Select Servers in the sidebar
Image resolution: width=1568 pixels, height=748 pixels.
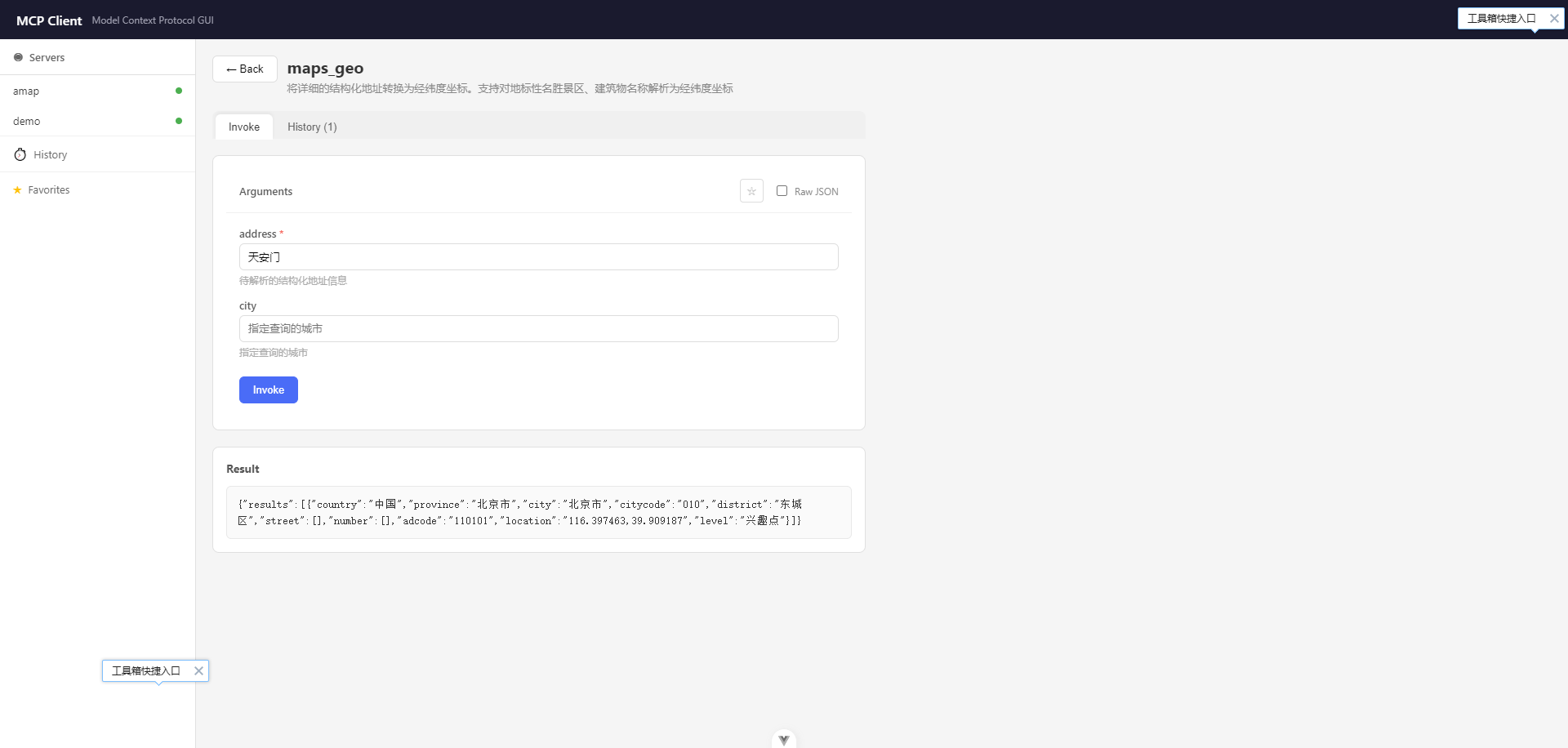tap(97, 57)
